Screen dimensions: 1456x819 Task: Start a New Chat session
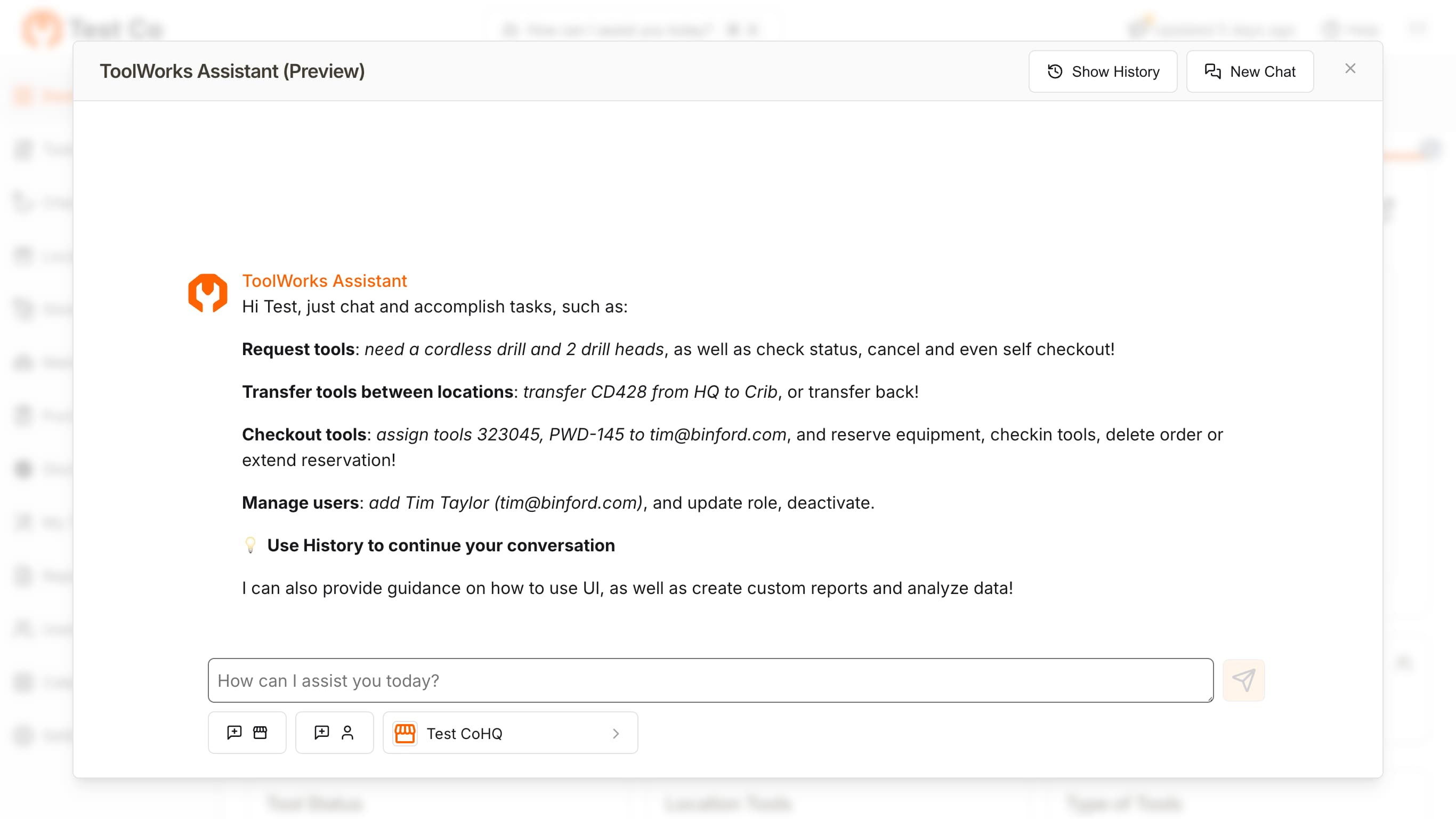pyautogui.click(x=1250, y=71)
